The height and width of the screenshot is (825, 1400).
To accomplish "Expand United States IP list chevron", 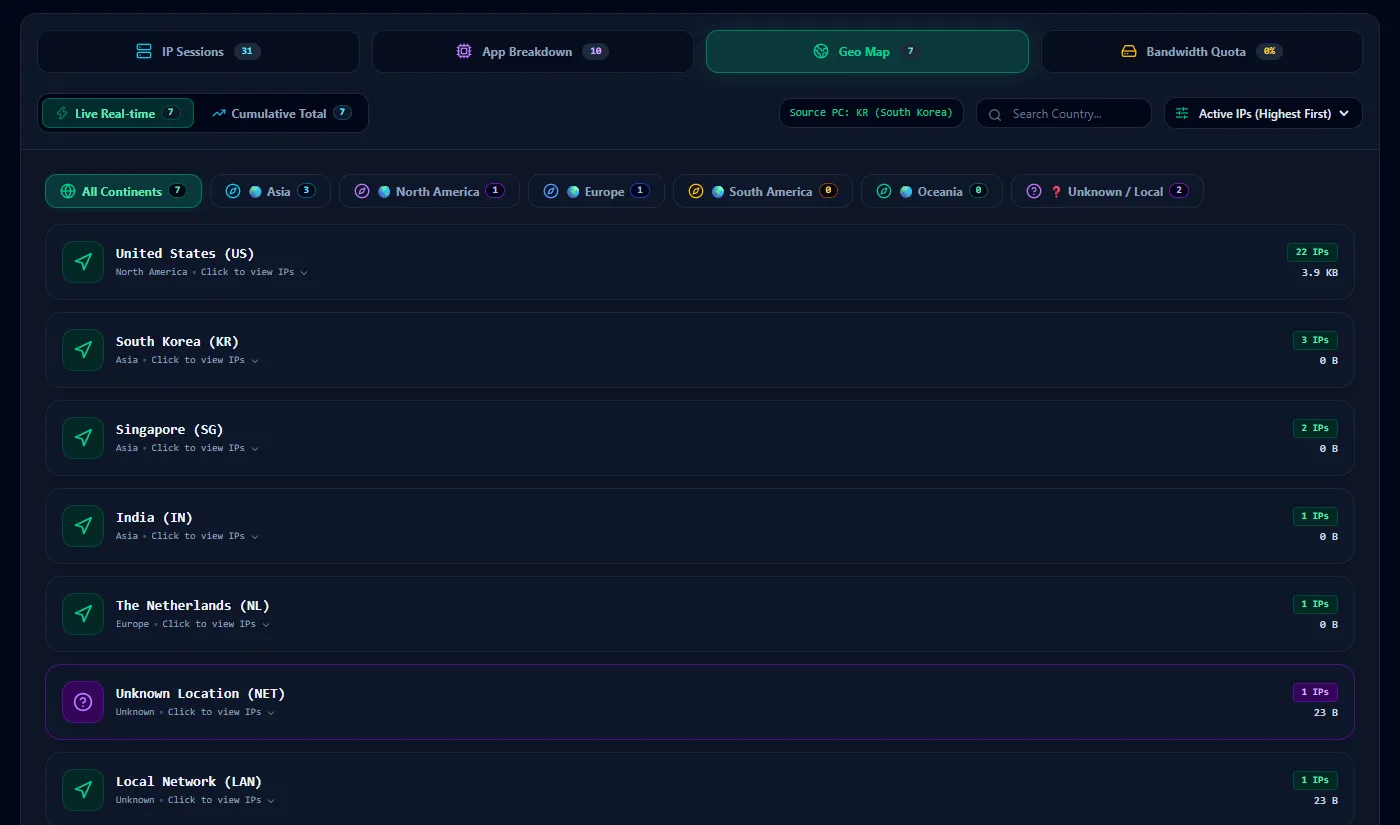I will pos(304,273).
